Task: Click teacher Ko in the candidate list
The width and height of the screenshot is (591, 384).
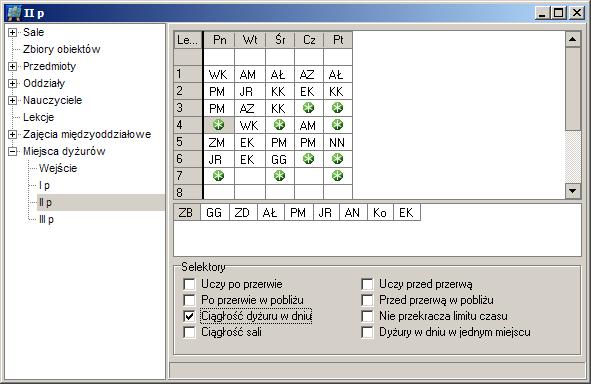Action: click(380, 213)
